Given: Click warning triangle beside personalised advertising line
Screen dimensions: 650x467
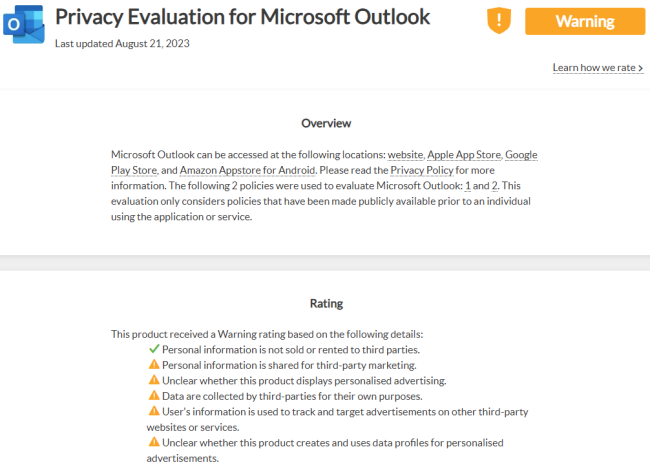Looking at the screenshot, I should pos(154,380).
